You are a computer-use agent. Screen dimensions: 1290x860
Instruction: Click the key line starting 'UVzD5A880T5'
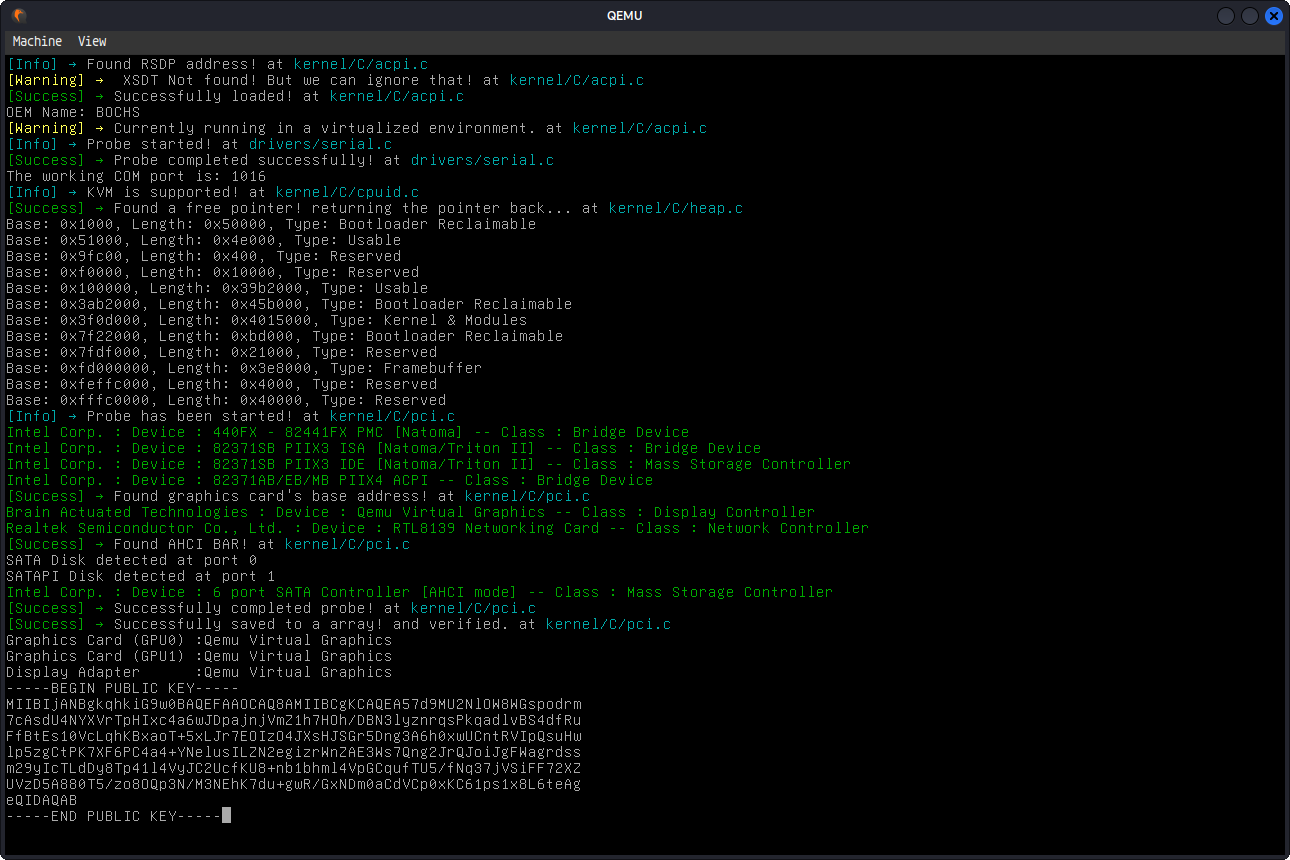[294, 784]
